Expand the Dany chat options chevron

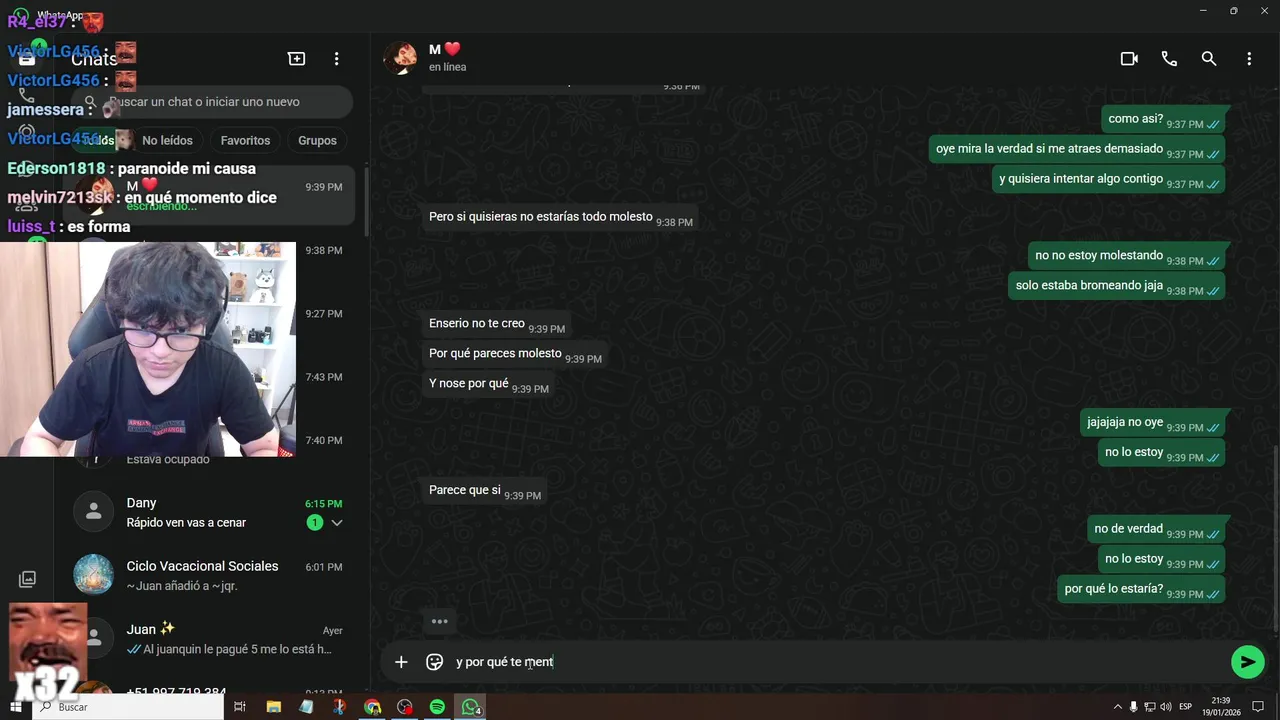click(337, 523)
